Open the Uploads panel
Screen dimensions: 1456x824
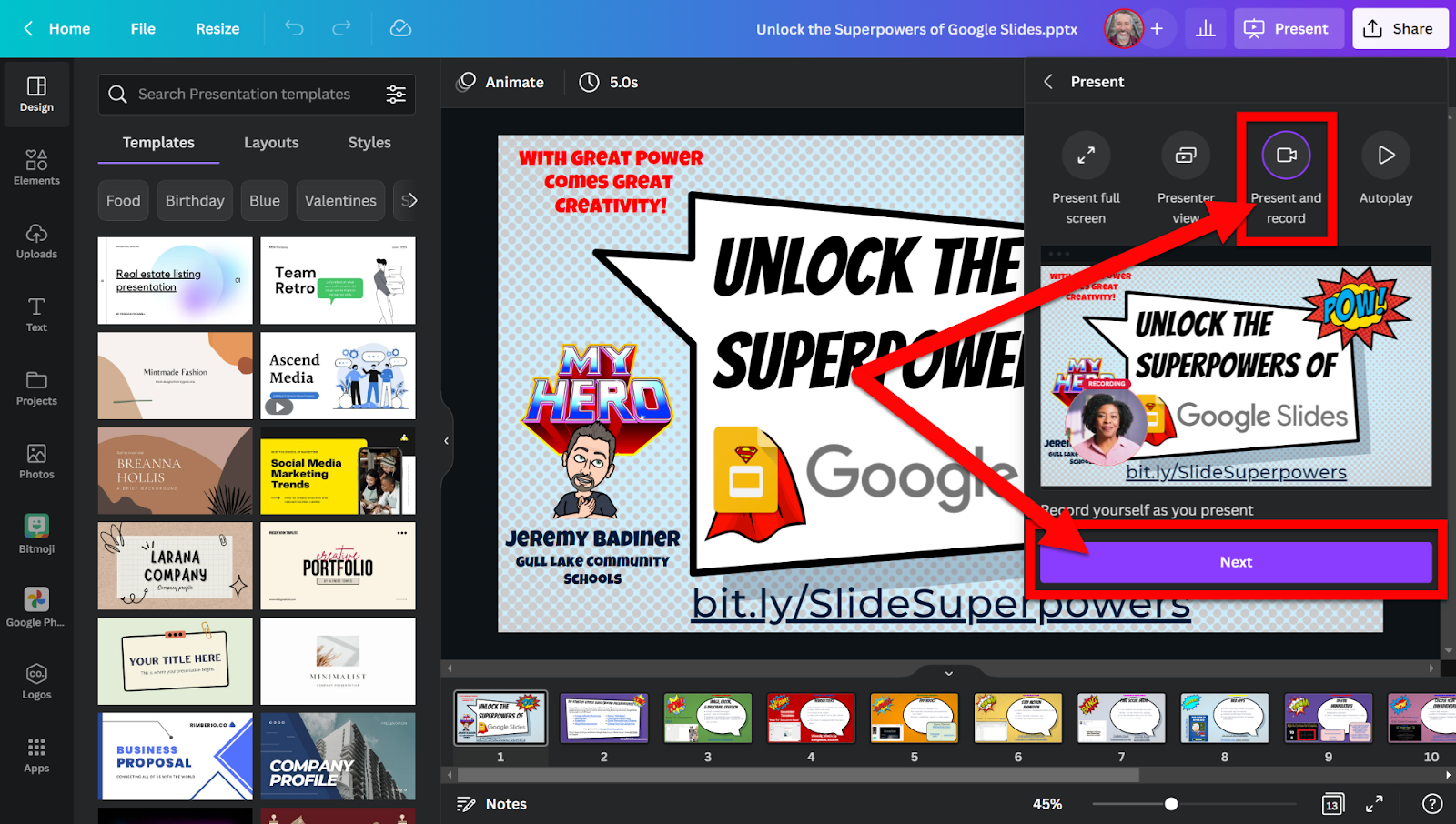pyautogui.click(x=36, y=241)
